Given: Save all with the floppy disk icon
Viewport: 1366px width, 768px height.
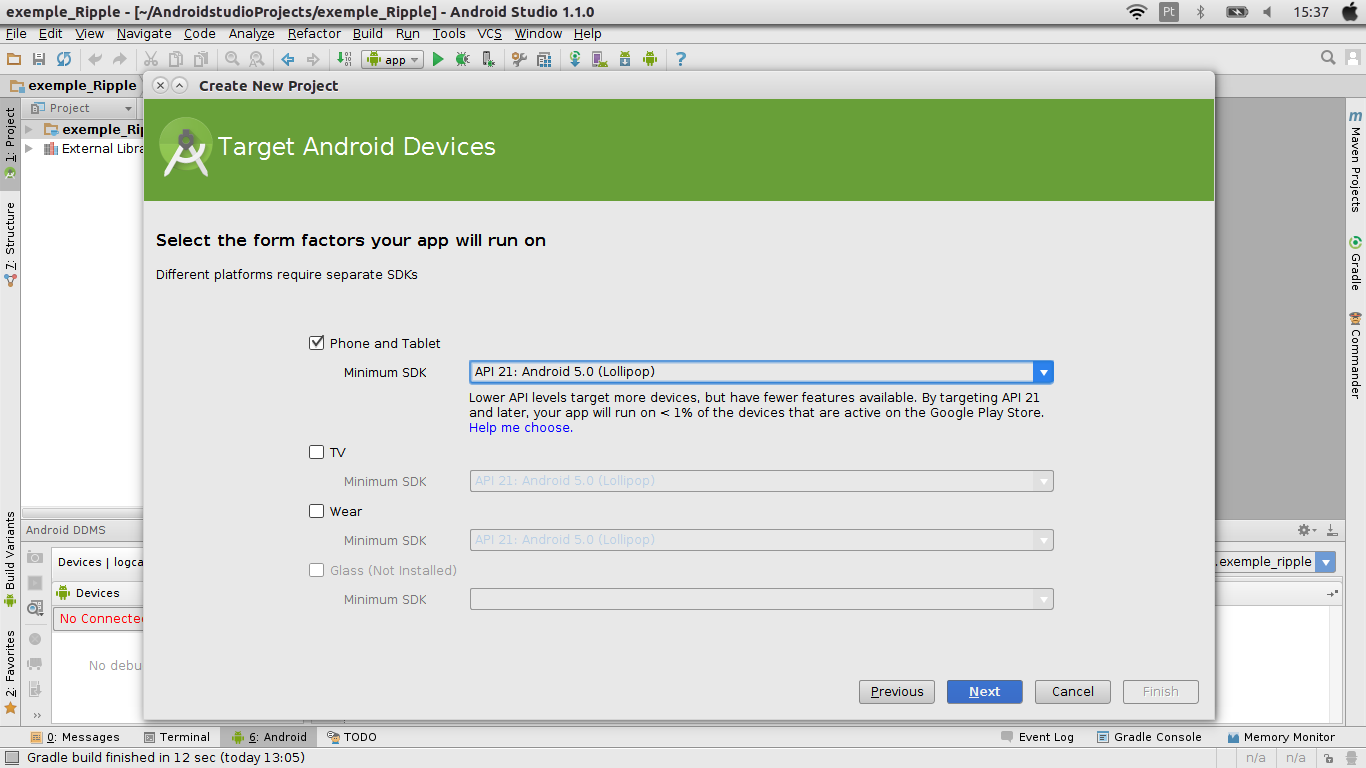Looking at the screenshot, I should [x=39, y=59].
